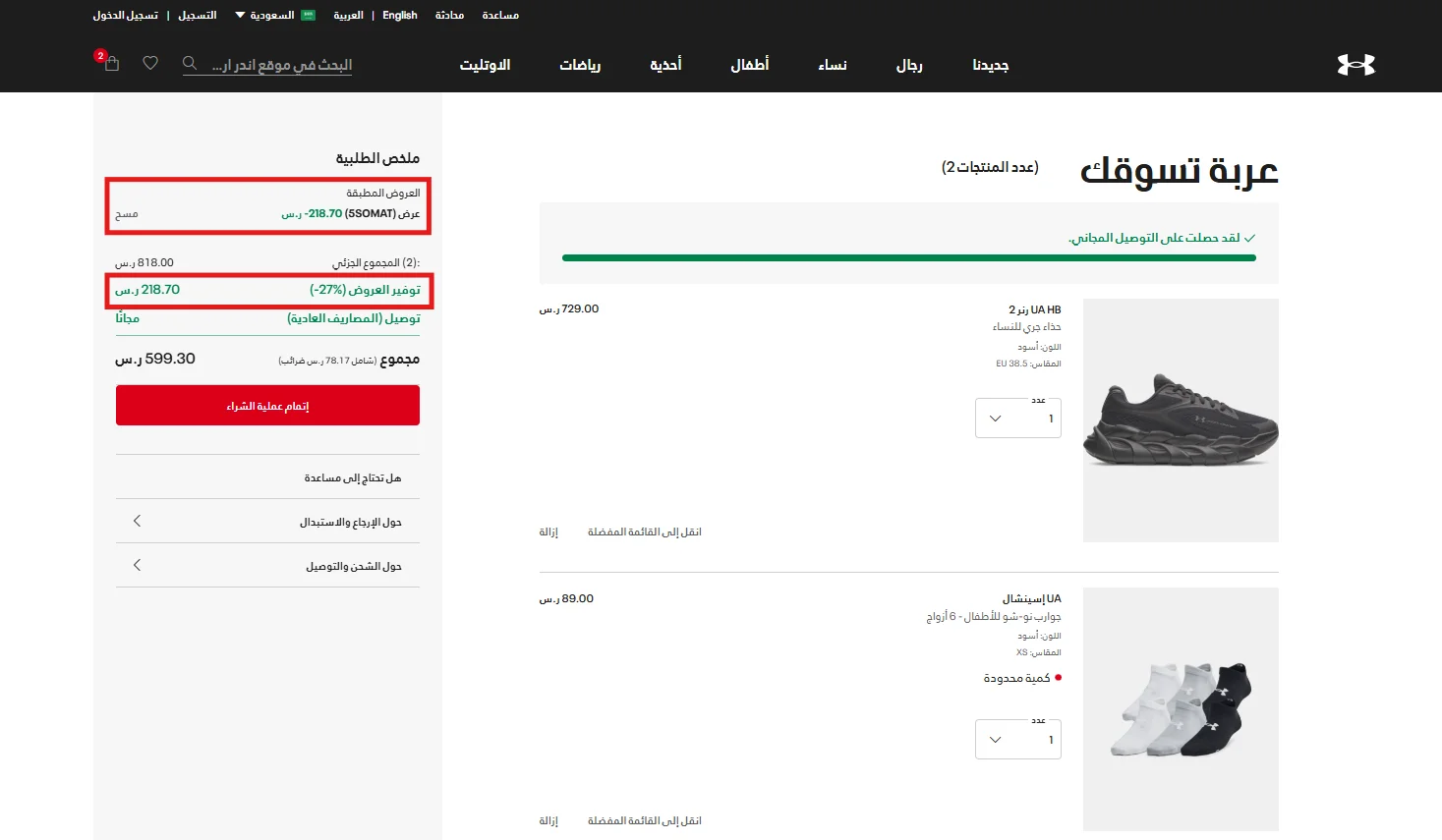This screenshot has height=840, width=1442.
Task: Open quantity dropdown for UA HB shoe
Action: (1018, 419)
